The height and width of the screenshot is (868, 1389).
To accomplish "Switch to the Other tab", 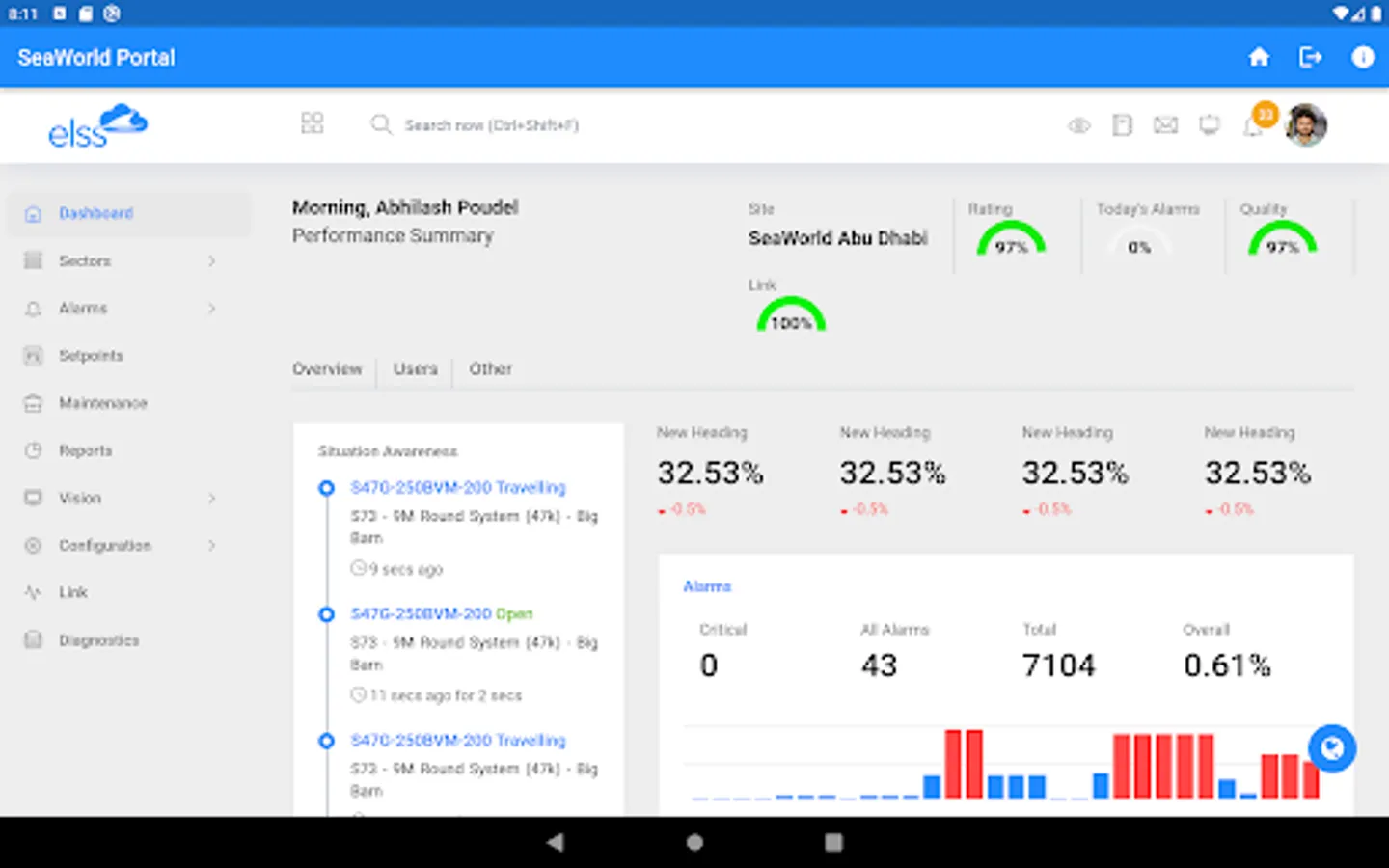I will (x=490, y=369).
